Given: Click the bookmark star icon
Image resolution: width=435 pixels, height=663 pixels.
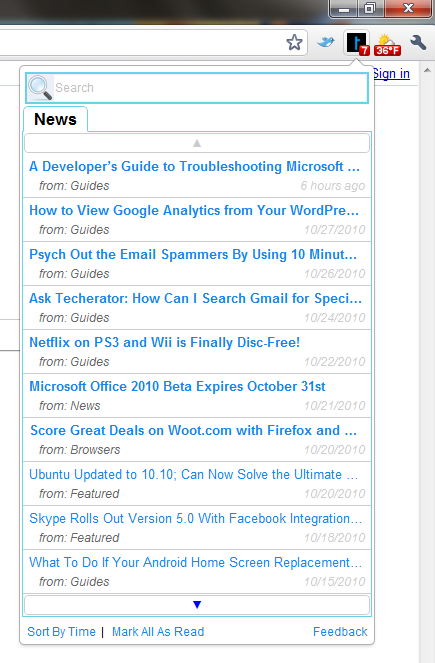Looking at the screenshot, I should (x=294, y=42).
